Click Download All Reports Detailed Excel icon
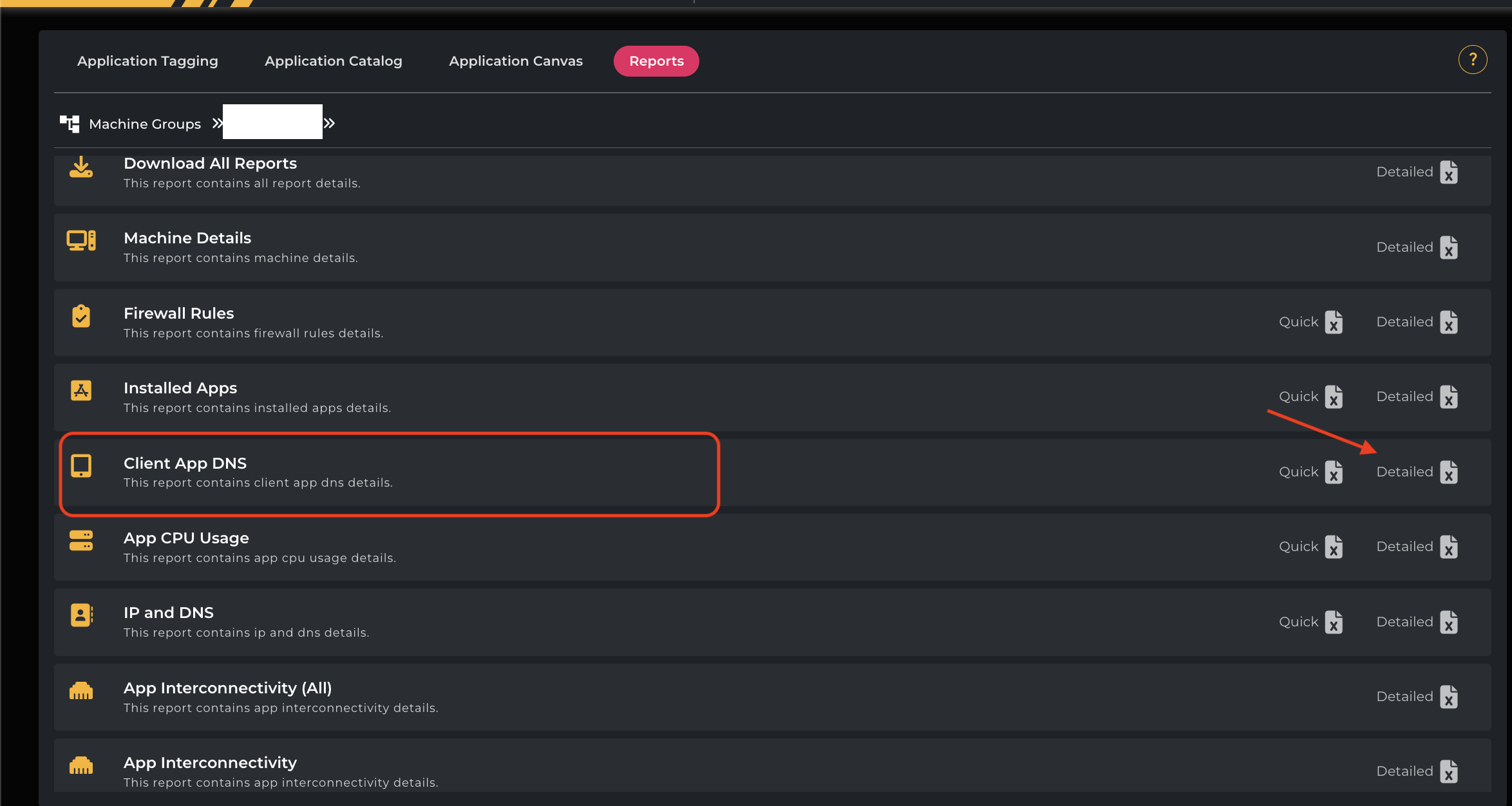 (x=1449, y=173)
